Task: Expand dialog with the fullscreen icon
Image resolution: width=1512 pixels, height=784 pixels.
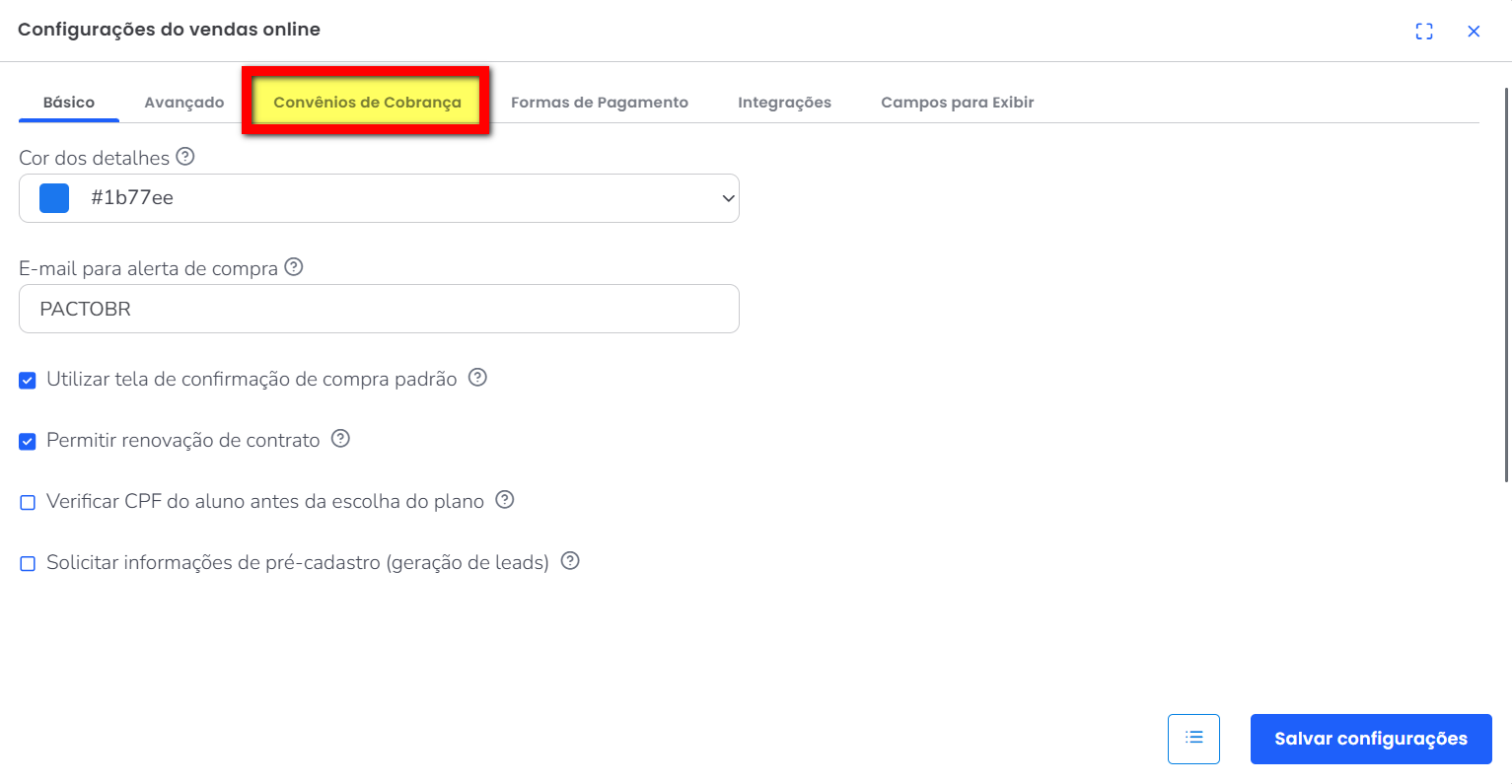Action: (1423, 32)
